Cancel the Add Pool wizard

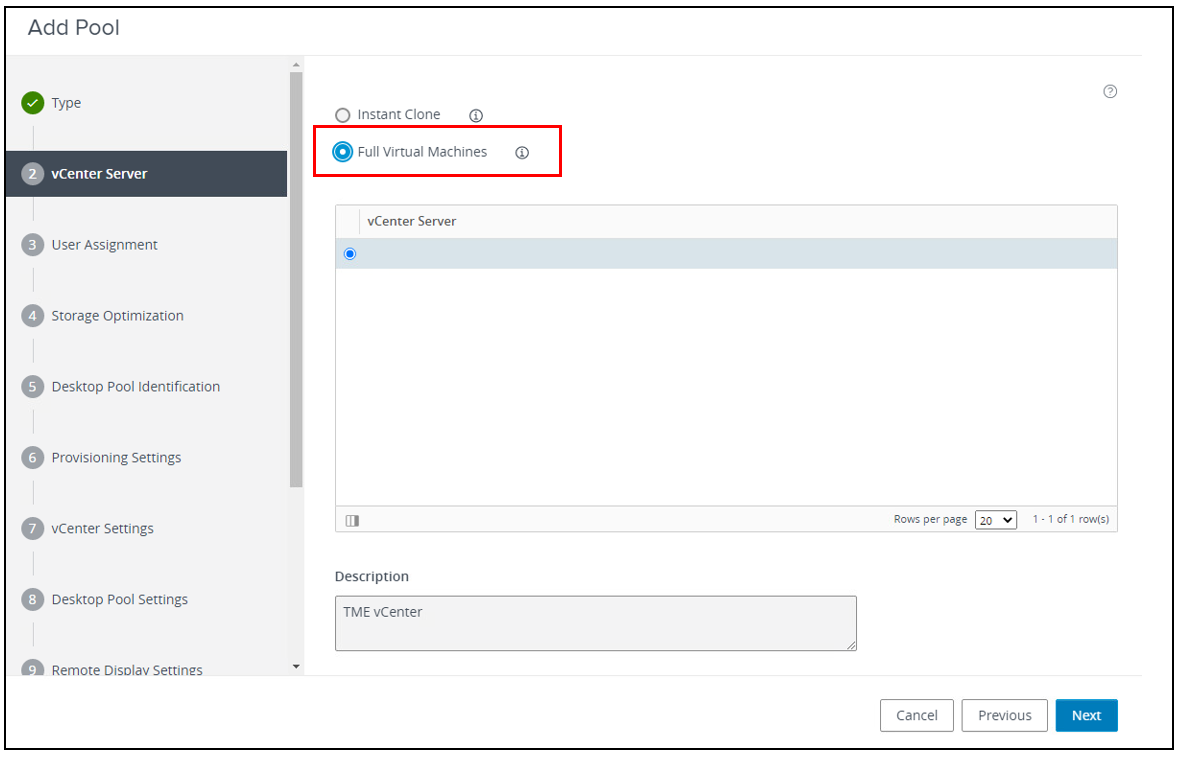click(916, 715)
